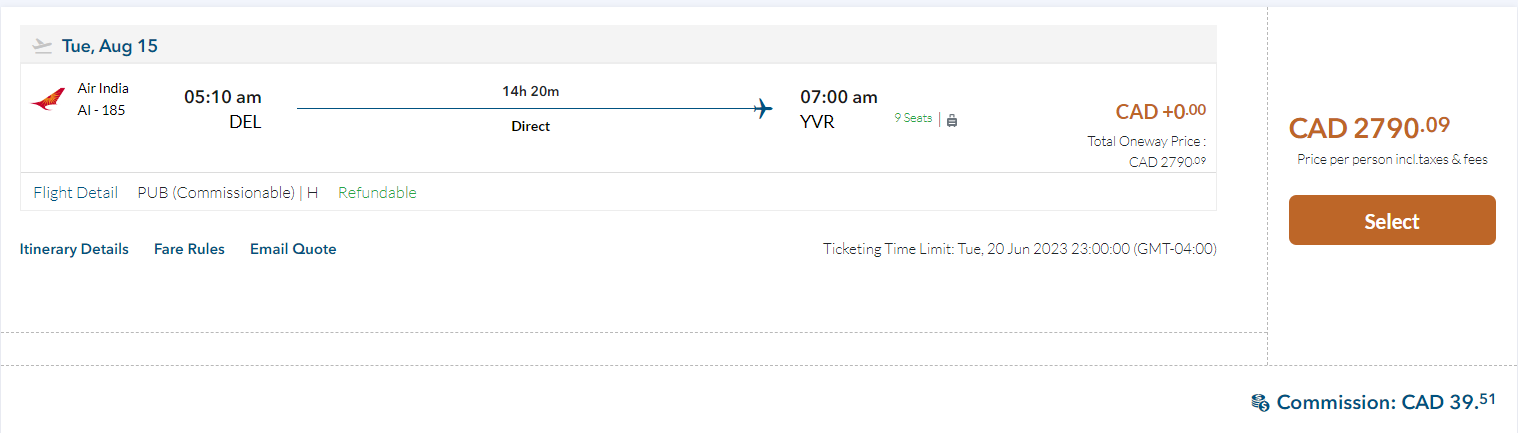This screenshot has width=1518, height=433.
Task: Click the PUB (Commissionable) fare type text
Action: (x=216, y=192)
